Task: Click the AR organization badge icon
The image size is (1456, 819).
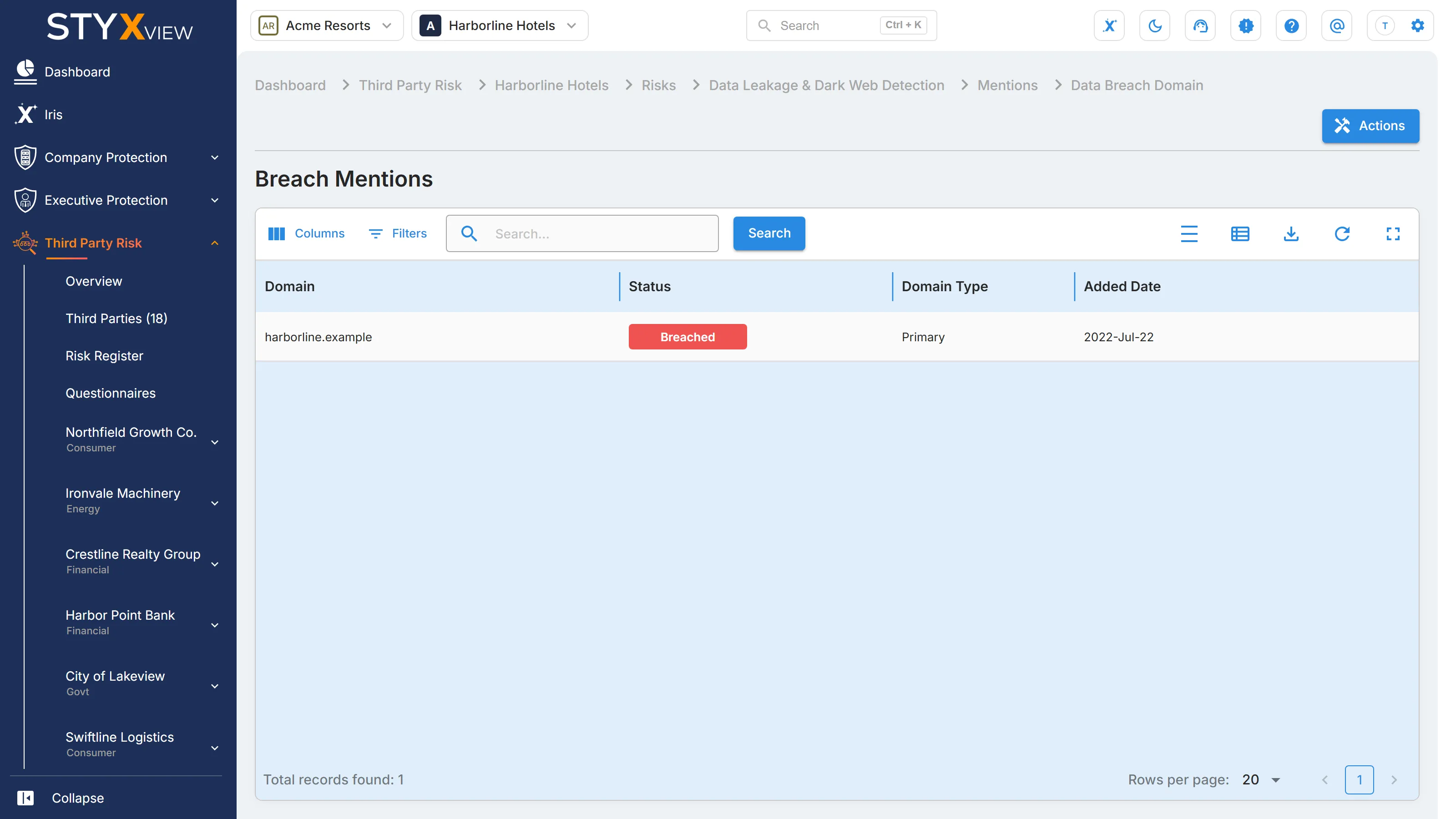Action: (268, 25)
